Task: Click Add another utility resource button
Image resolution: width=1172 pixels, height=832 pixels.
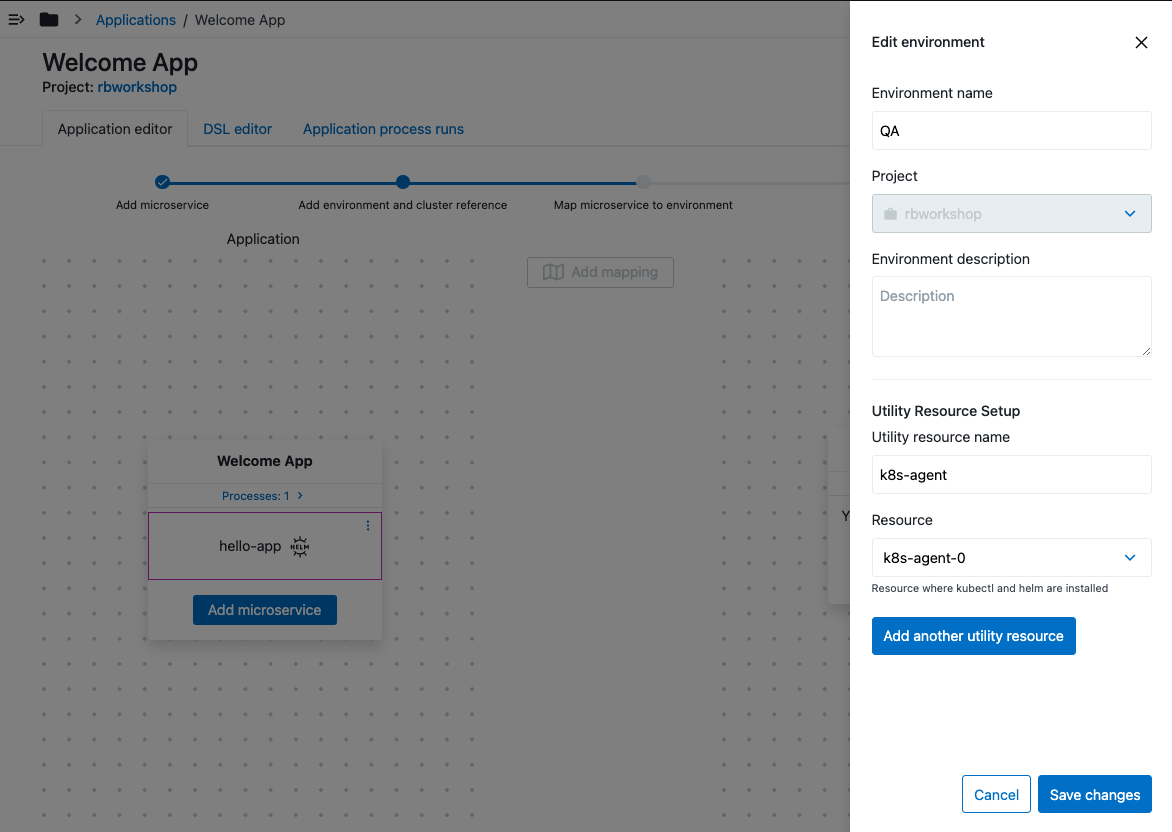Action: (973, 636)
